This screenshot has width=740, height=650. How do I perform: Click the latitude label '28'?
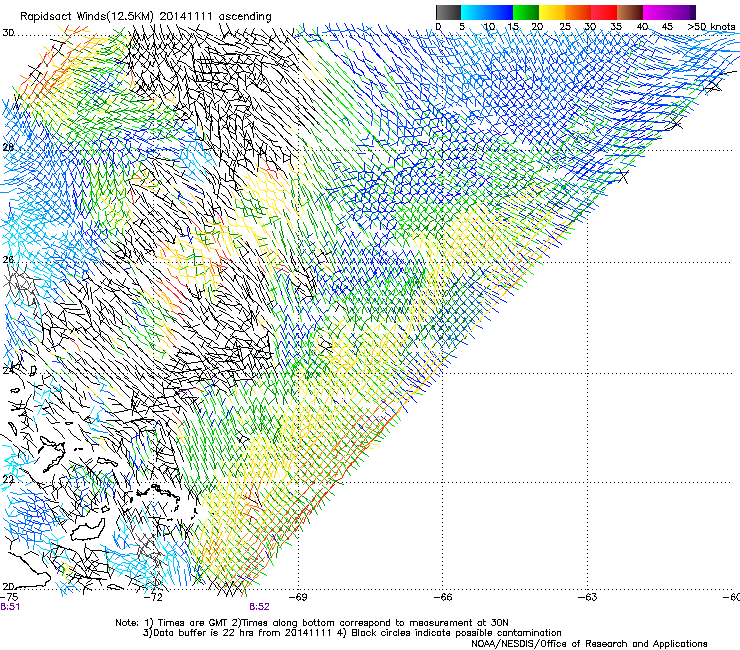pyautogui.click(x=8, y=147)
